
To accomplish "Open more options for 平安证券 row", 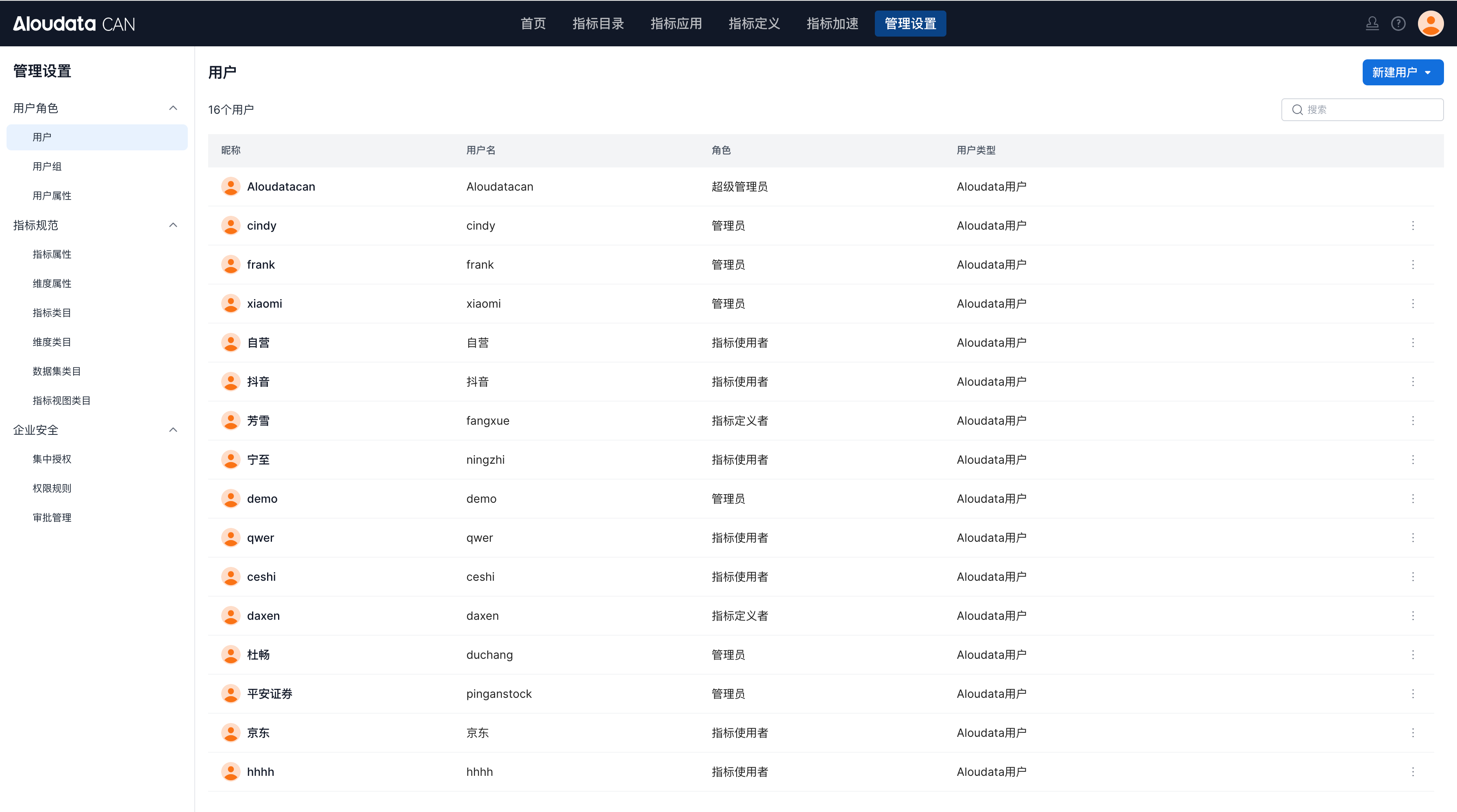I will (x=1413, y=694).
